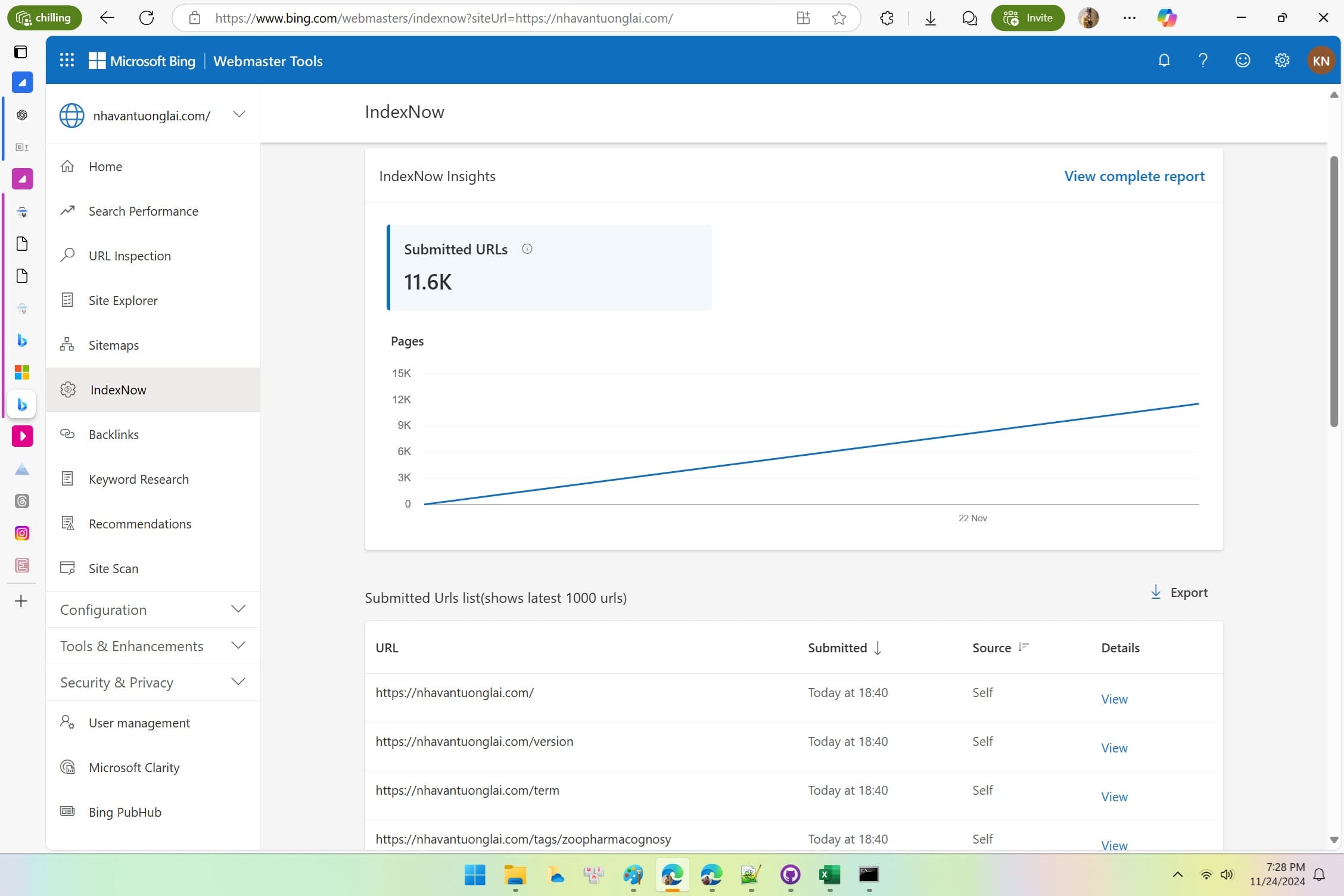Open Site Scan page

(153, 568)
